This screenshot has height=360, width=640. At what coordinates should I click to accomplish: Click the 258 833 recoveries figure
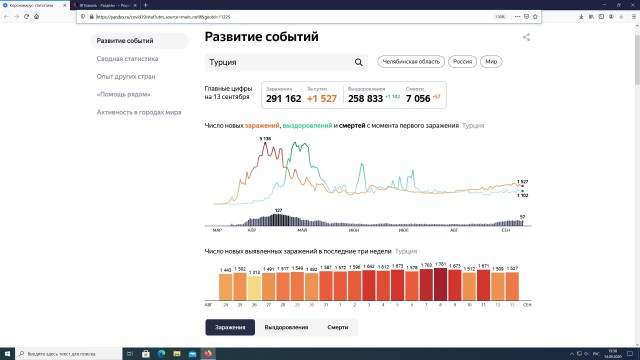coord(365,99)
